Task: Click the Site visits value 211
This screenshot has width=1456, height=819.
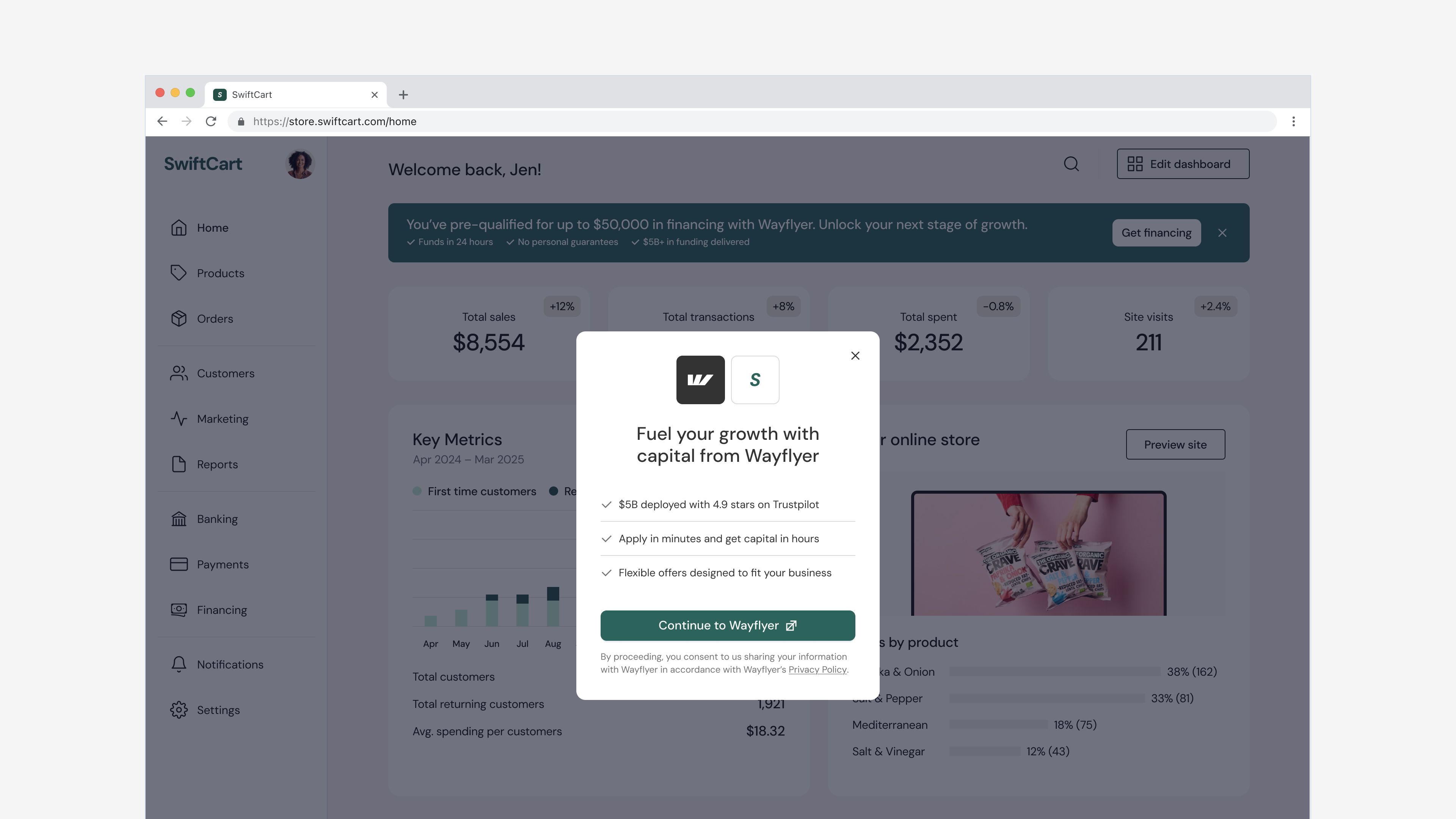Action: pos(1148,342)
